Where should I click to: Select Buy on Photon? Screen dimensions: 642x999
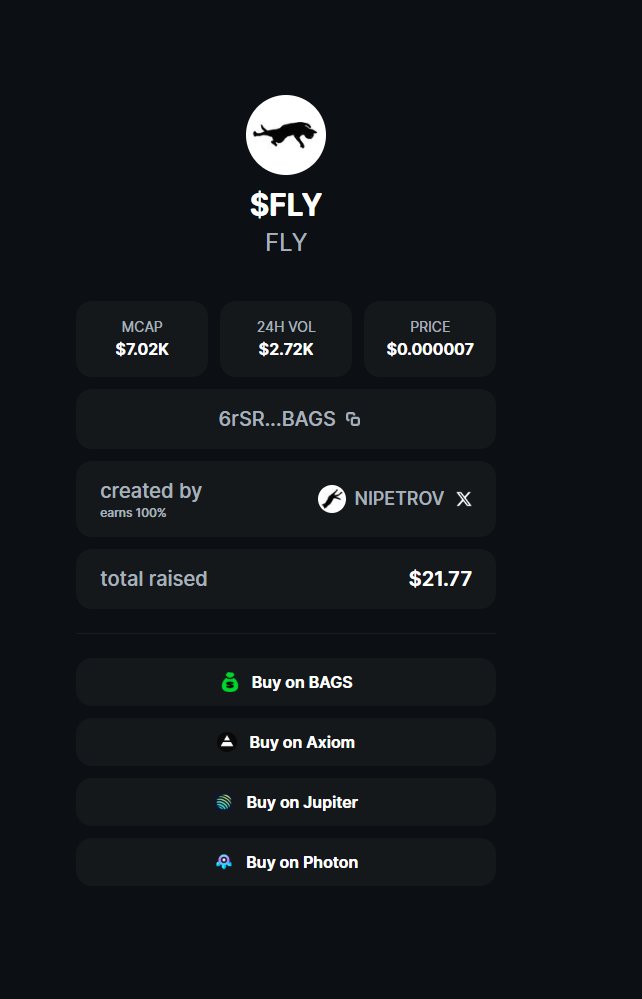(x=285, y=862)
